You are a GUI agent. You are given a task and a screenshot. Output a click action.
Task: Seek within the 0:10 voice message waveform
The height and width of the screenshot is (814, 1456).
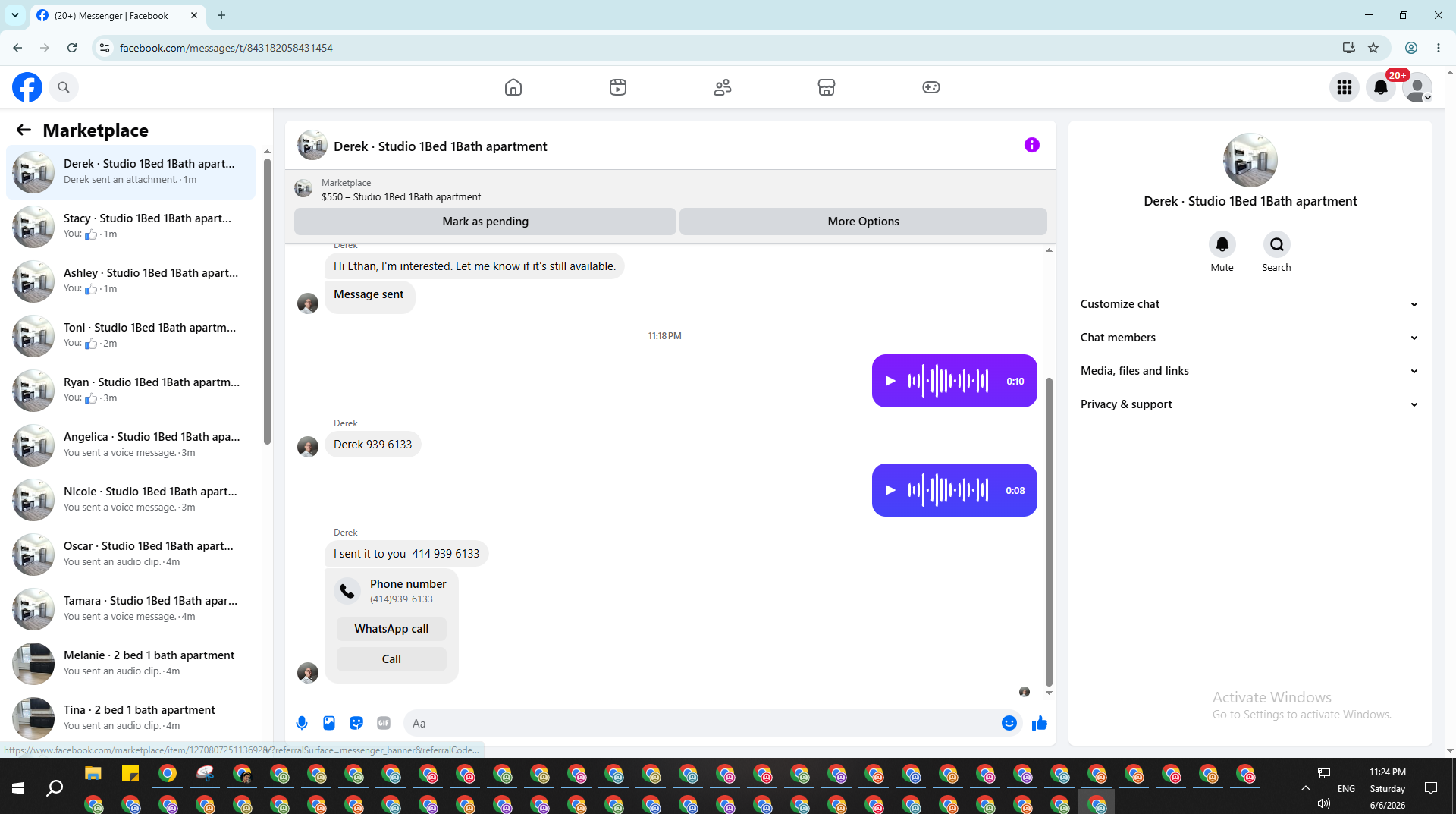coord(949,381)
